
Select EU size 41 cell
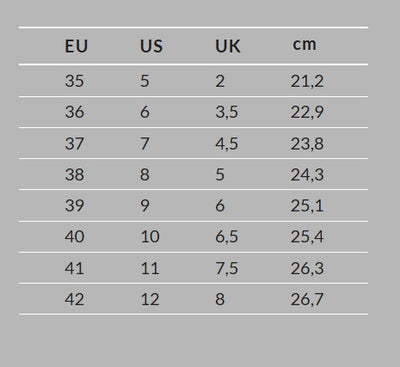(x=74, y=268)
